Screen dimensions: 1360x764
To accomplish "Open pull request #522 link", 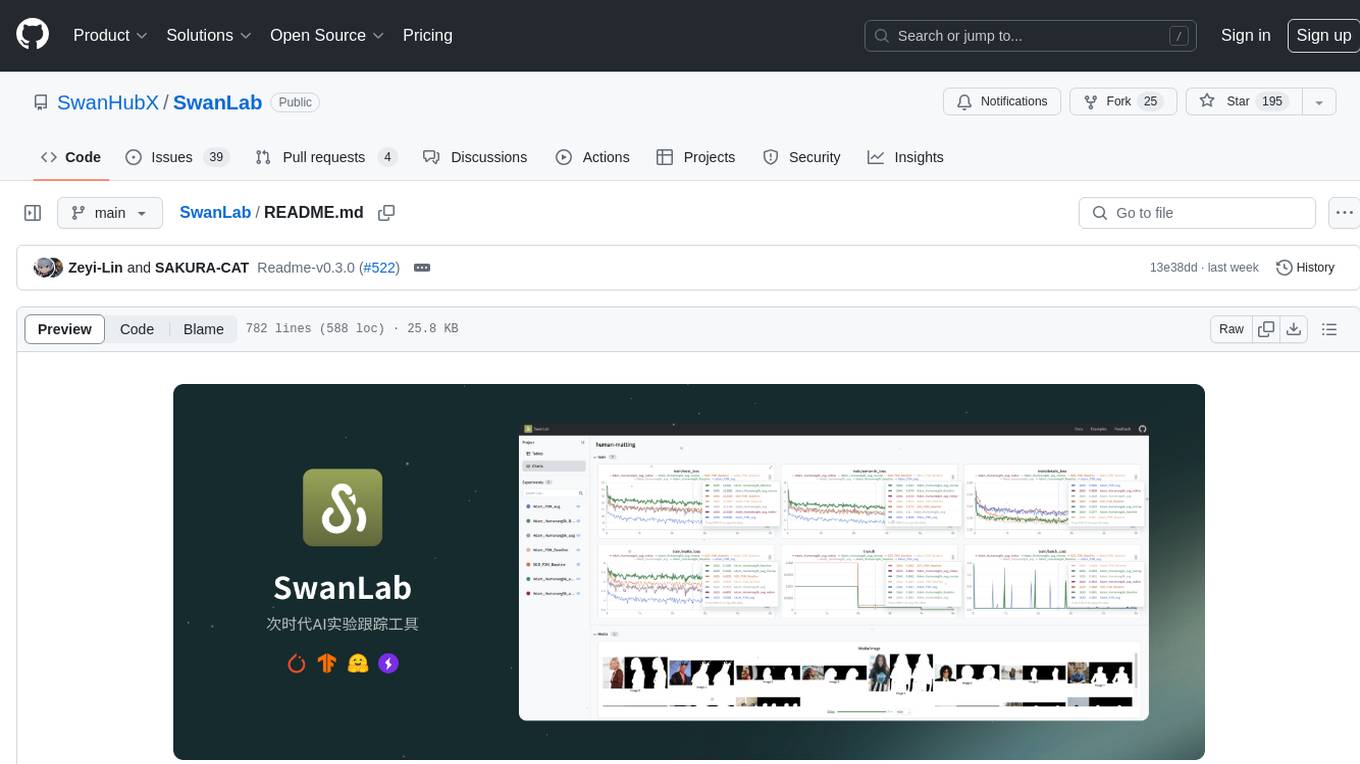I will 380,268.
